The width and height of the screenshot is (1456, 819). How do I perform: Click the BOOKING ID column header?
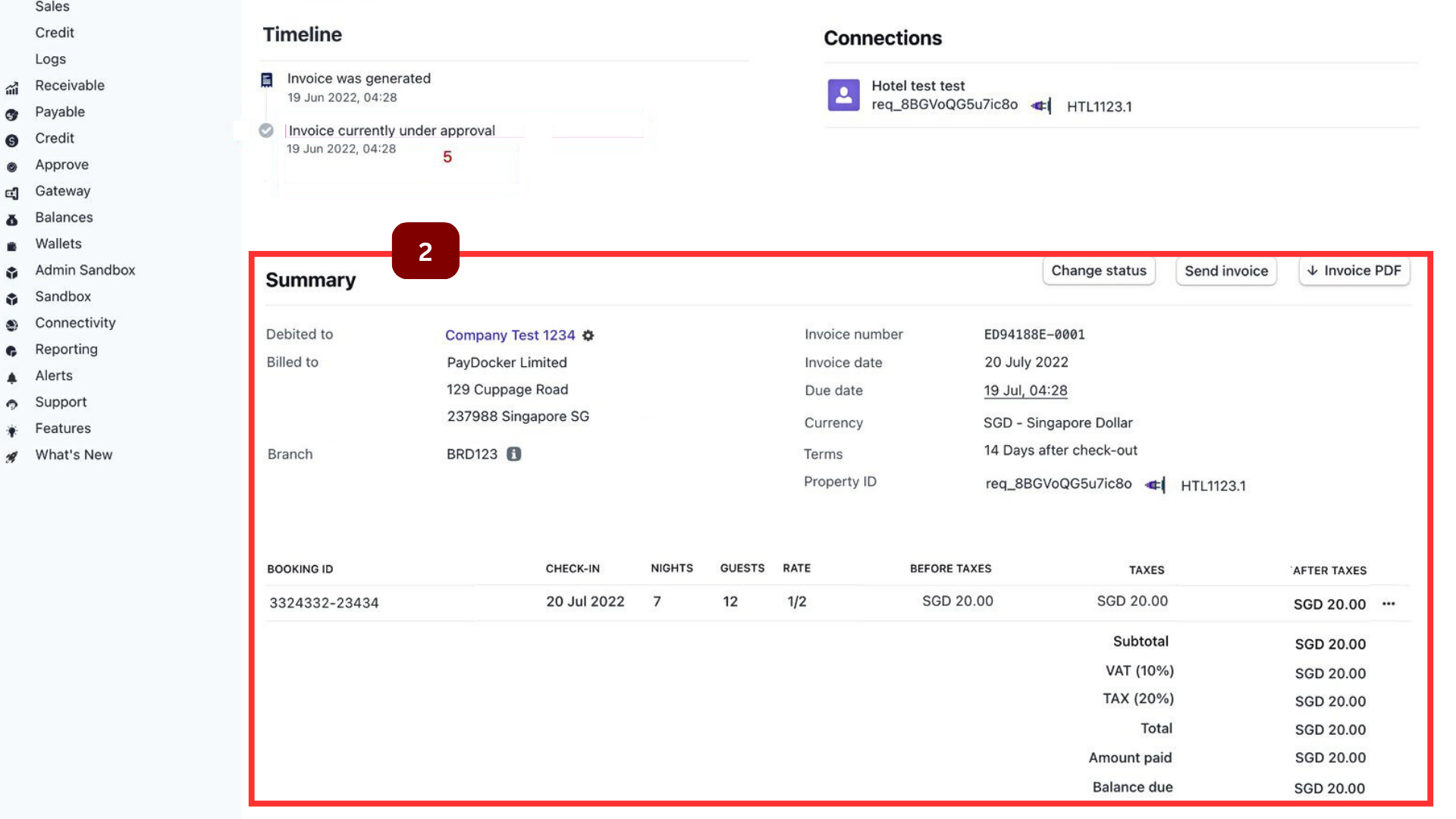pyautogui.click(x=300, y=570)
